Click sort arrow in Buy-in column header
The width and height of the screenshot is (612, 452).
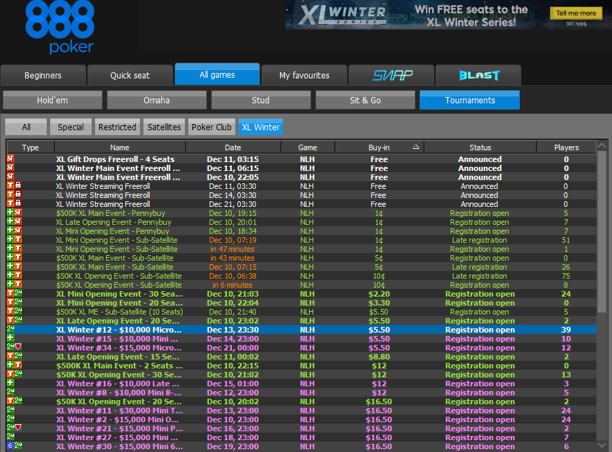416,147
